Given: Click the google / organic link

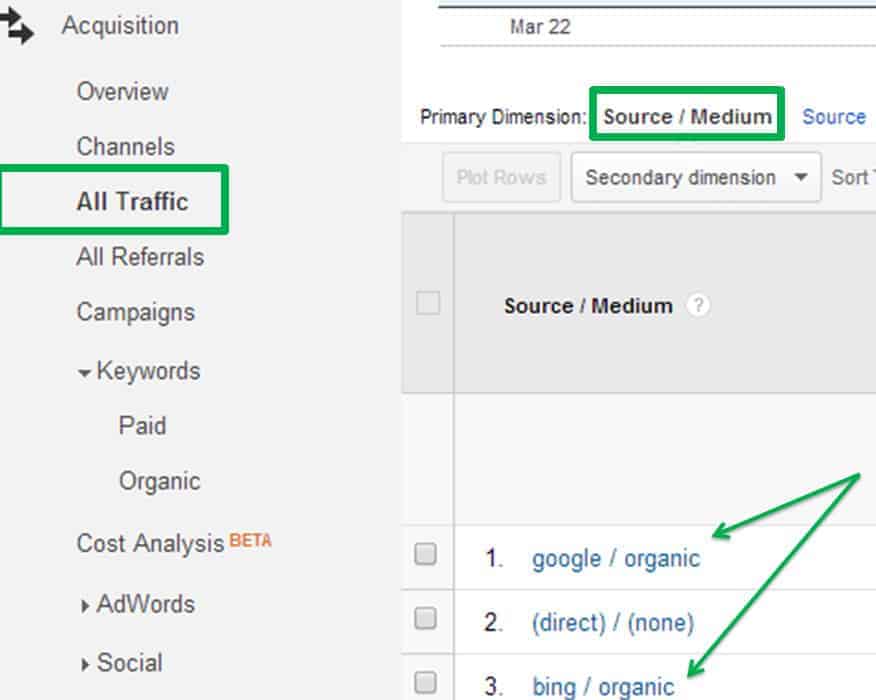Looking at the screenshot, I should [616, 559].
